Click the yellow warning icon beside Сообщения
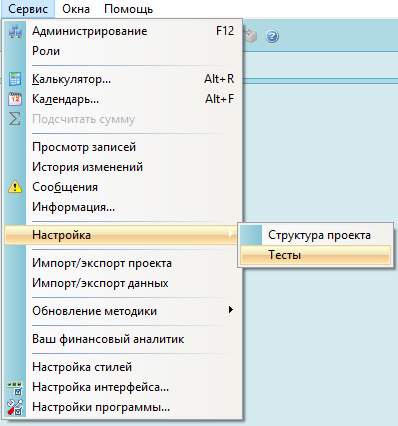398x426 pixels. tap(15, 187)
